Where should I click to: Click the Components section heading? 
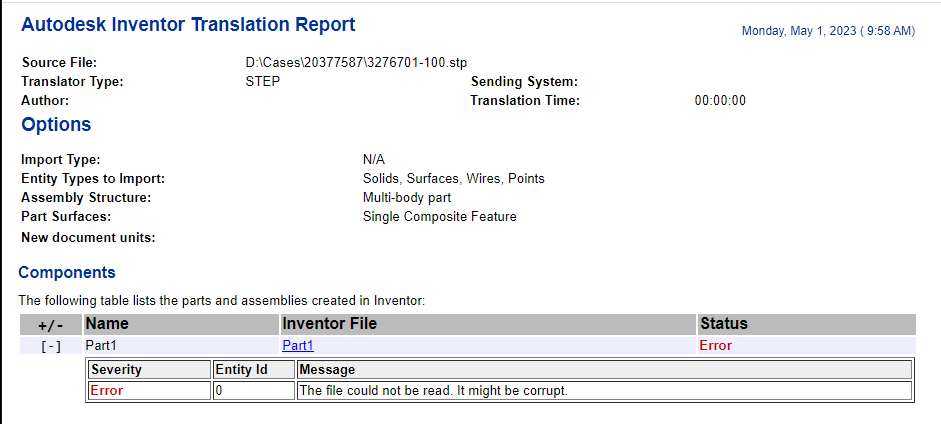pos(67,272)
